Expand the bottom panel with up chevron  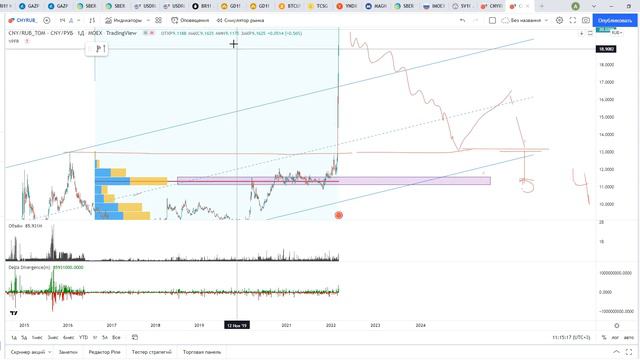(616, 352)
